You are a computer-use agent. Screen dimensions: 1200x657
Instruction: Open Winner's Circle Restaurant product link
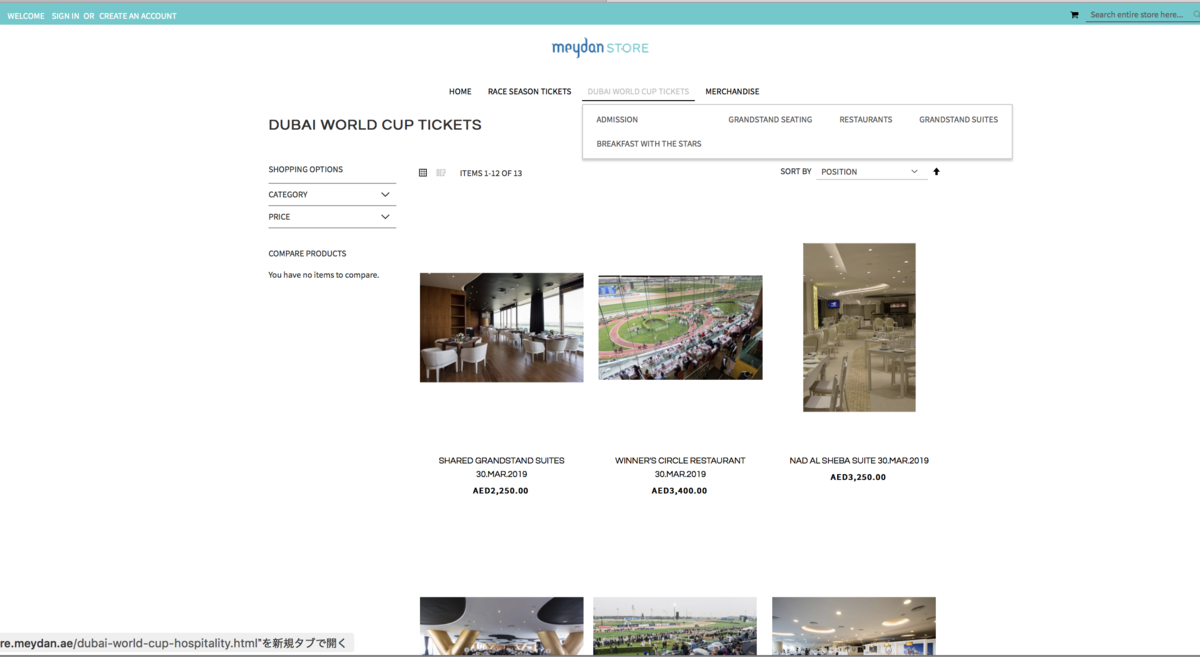point(680,467)
